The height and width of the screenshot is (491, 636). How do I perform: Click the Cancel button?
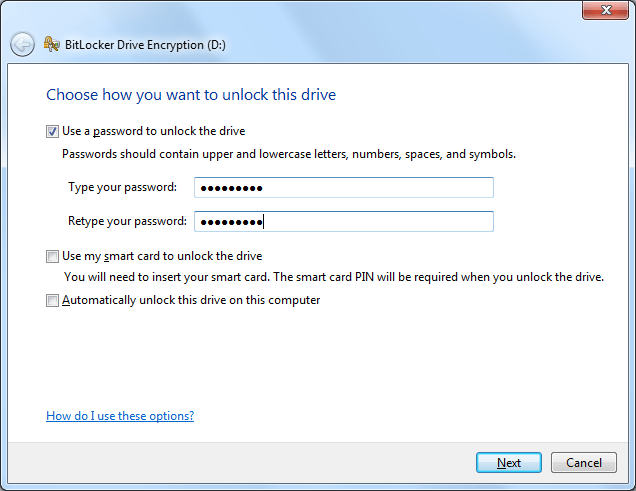(x=584, y=463)
